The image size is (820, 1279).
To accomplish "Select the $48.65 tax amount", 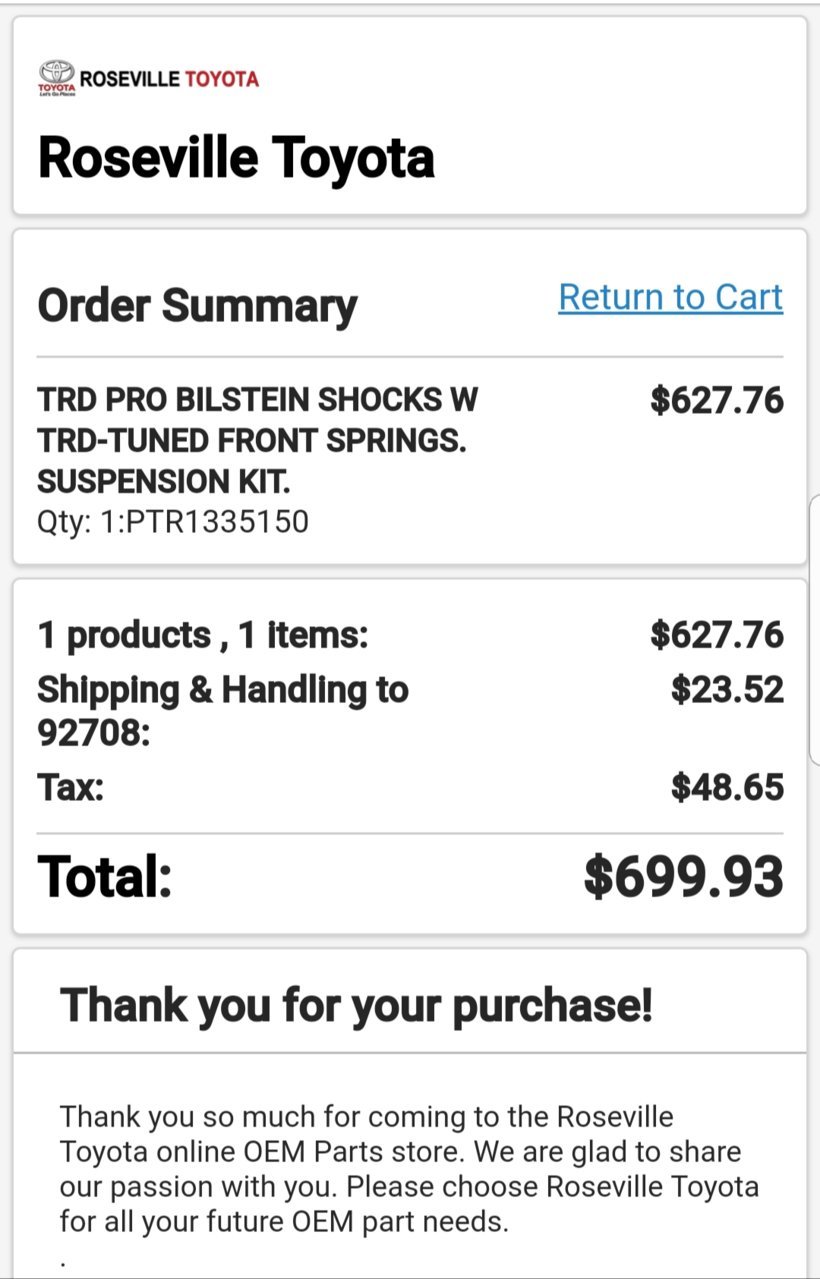I will 727,788.
